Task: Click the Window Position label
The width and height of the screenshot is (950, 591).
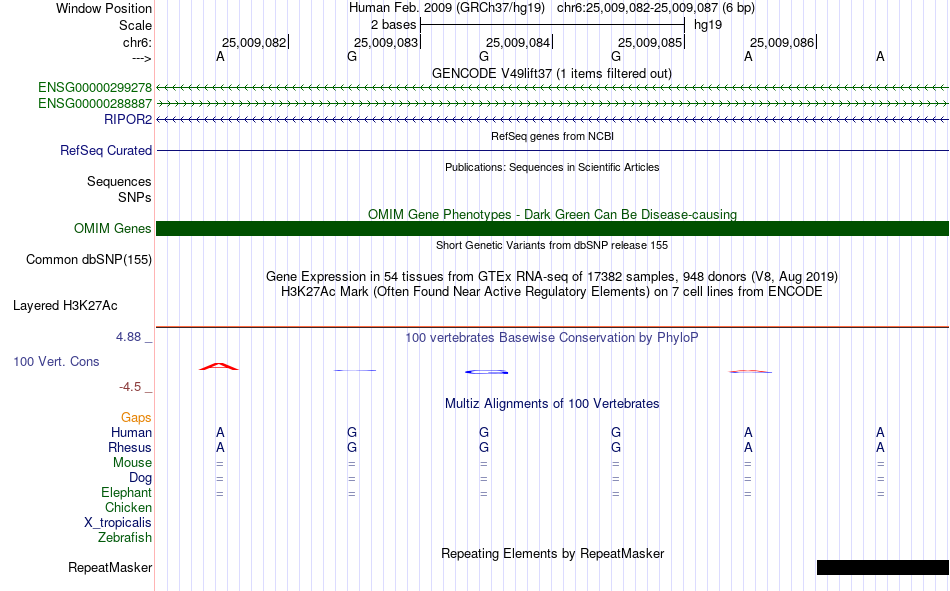Action: coord(104,8)
